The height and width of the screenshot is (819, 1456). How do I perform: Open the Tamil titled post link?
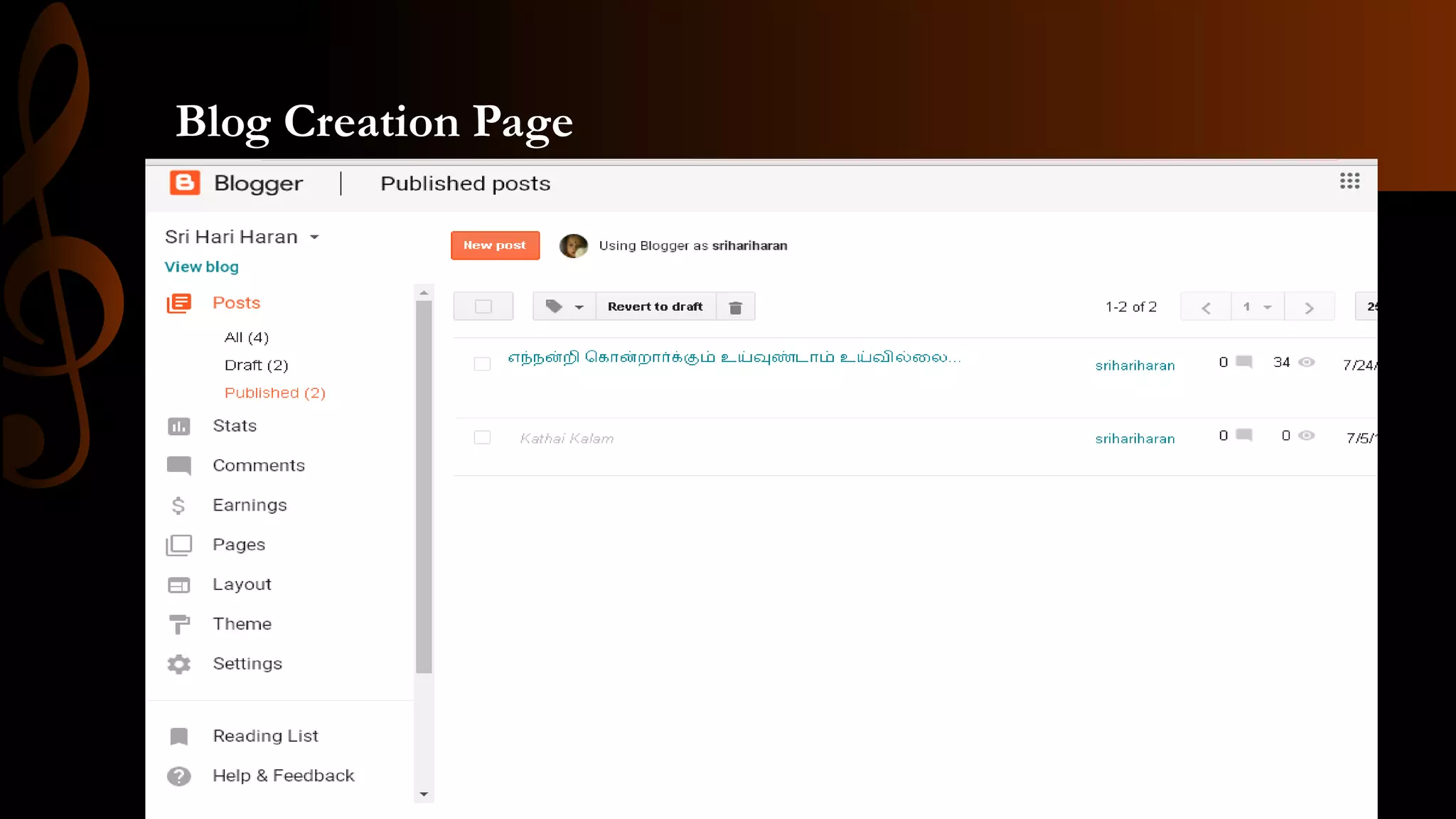tap(734, 358)
